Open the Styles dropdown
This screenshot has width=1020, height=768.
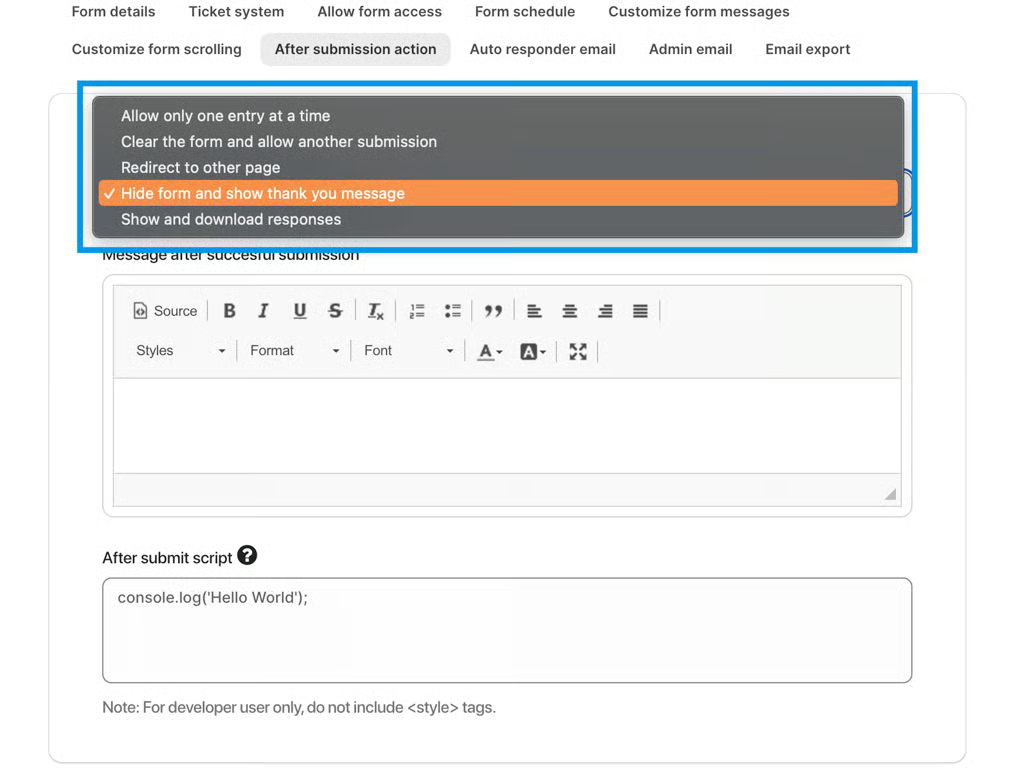pos(180,351)
